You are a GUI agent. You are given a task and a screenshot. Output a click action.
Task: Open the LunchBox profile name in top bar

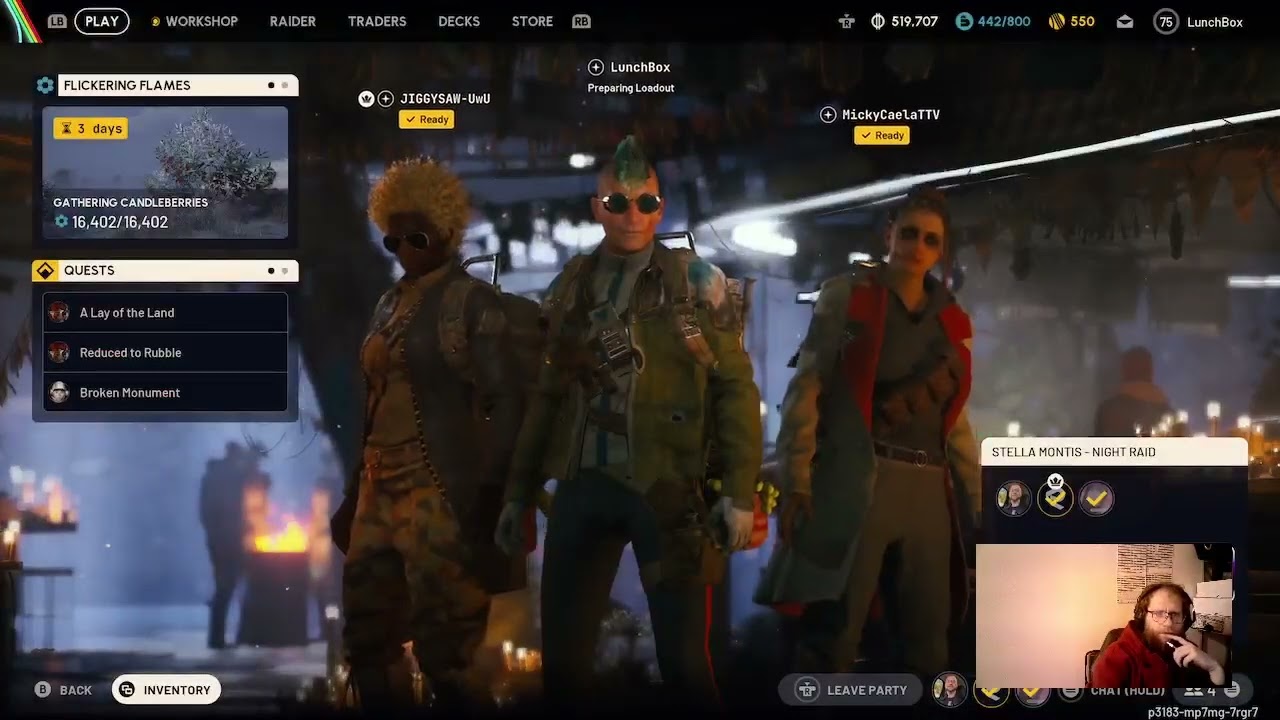point(1214,22)
